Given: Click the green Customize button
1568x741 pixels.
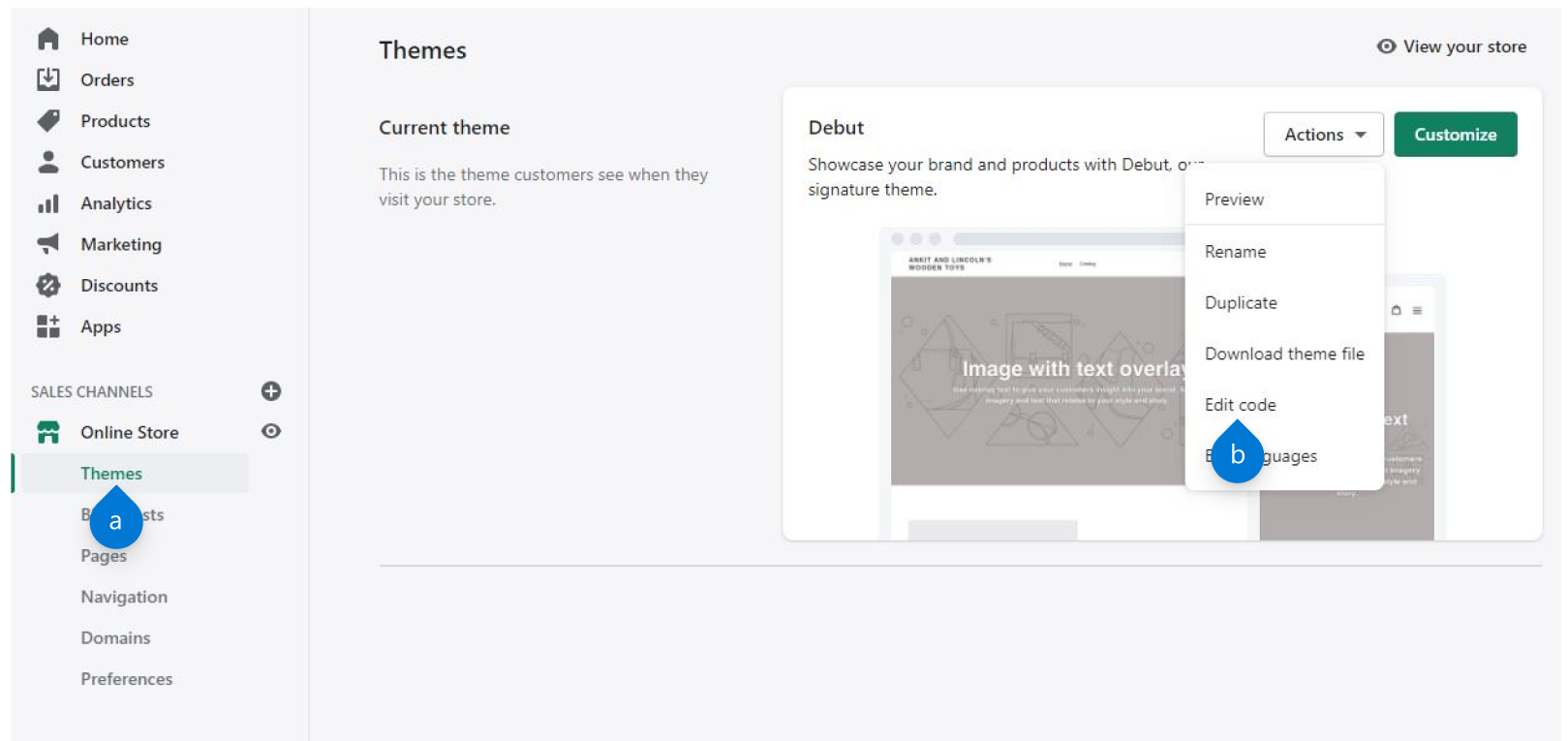Looking at the screenshot, I should tap(1456, 135).
